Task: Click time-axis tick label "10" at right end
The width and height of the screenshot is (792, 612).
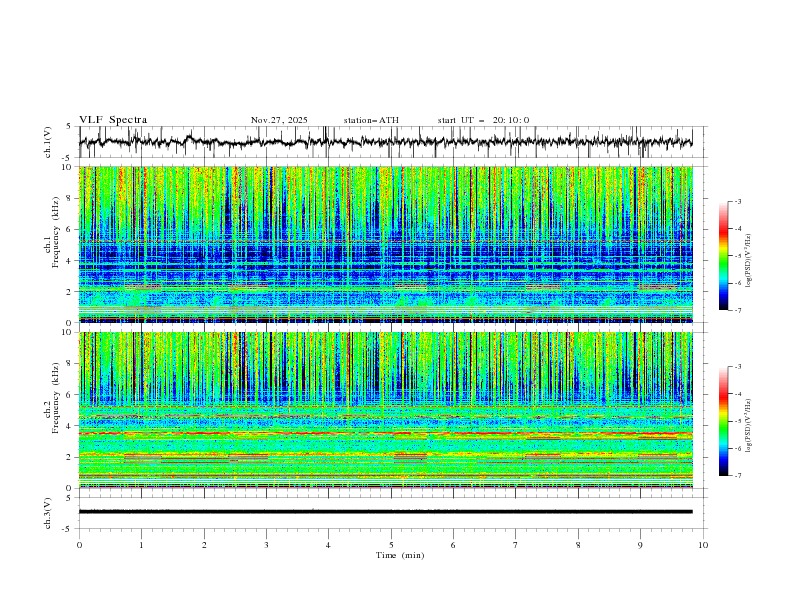Action: pyautogui.click(x=703, y=545)
